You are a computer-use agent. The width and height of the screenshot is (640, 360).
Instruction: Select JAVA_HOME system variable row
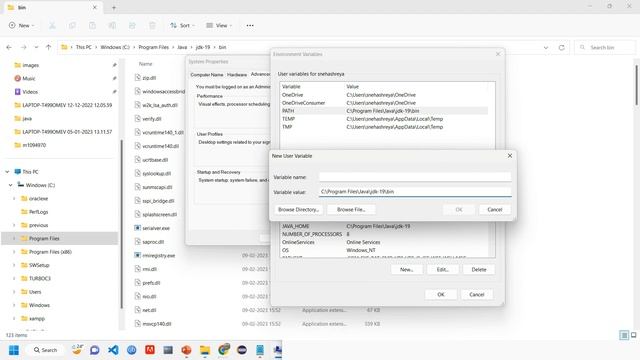[x=384, y=226]
